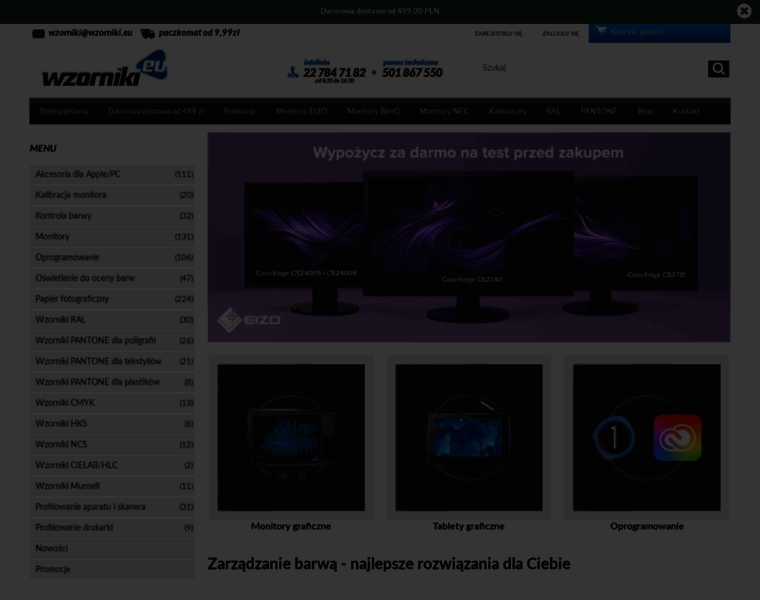The image size is (760, 600).
Task: Click the envelope email icon
Action: (x=38, y=33)
